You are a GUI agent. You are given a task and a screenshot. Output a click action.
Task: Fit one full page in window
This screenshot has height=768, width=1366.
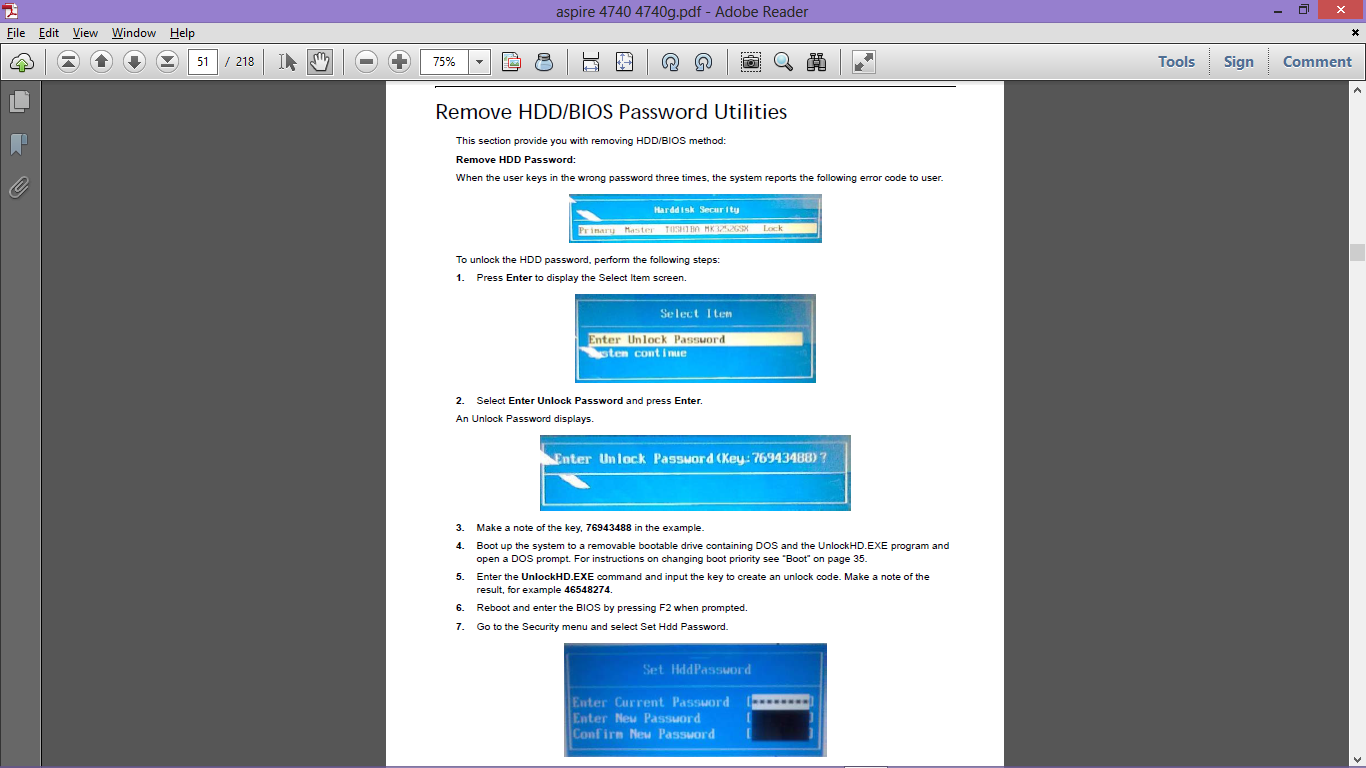[624, 62]
